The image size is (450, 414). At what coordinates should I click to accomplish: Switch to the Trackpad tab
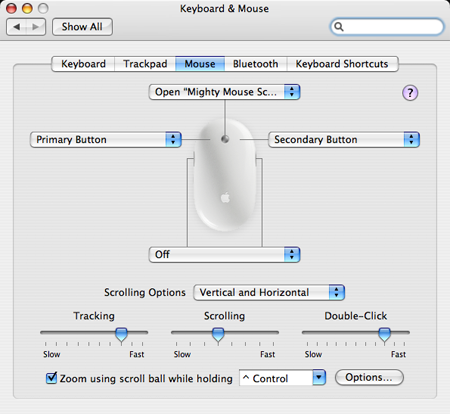coord(145,64)
